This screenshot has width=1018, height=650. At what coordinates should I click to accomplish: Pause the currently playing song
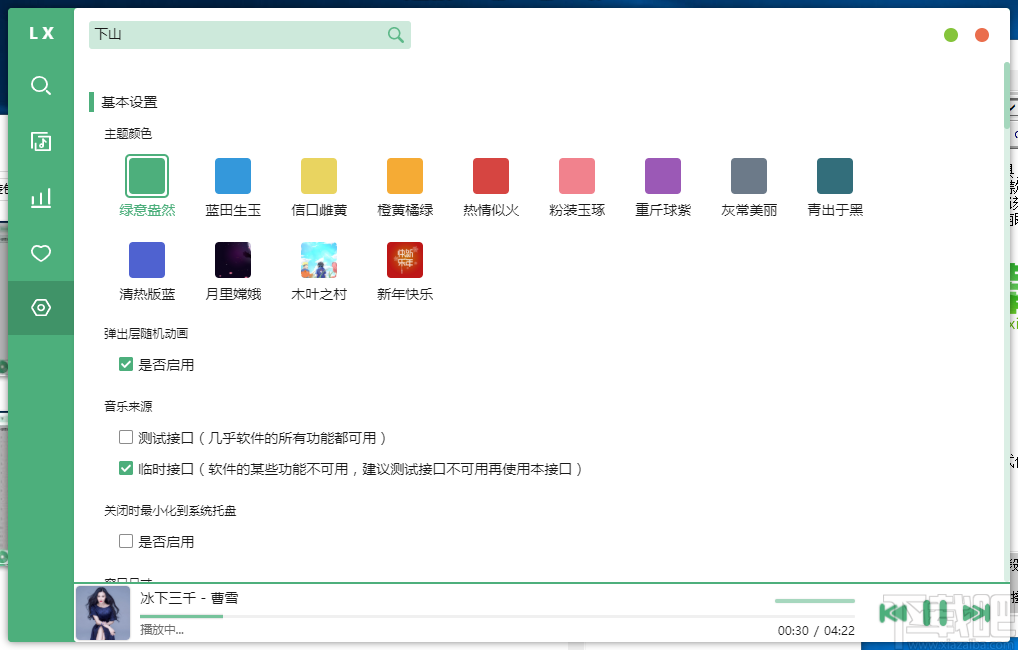pyautogui.click(x=935, y=612)
